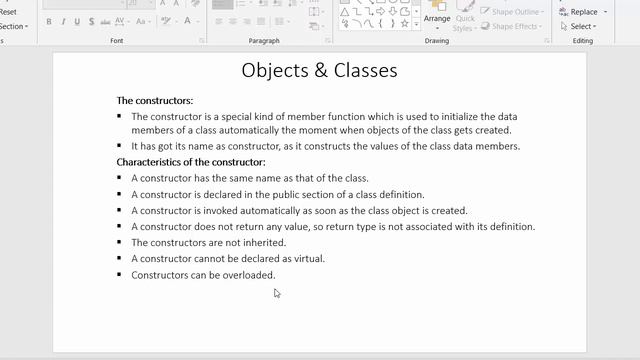The image size is (640, 360).
Task: Center align text
Action: (233, 21)
